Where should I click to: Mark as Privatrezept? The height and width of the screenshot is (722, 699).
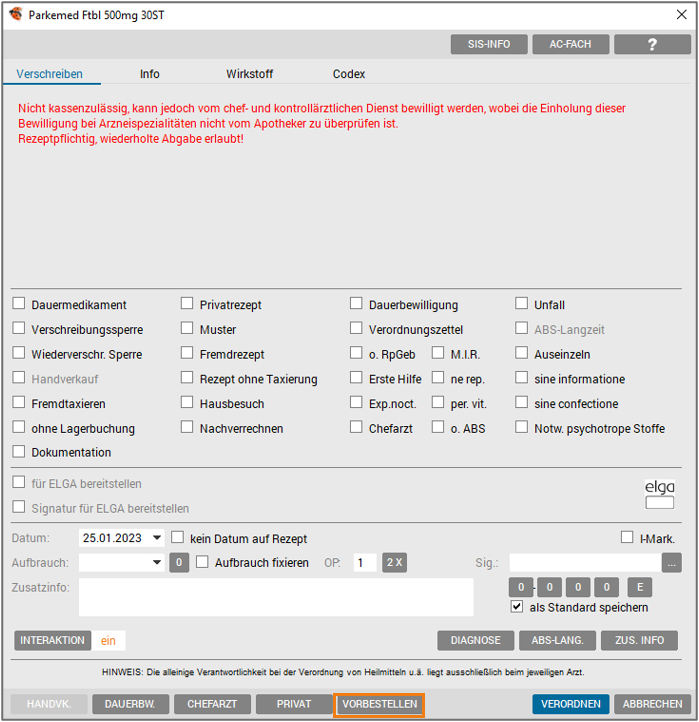coord(187,303)
